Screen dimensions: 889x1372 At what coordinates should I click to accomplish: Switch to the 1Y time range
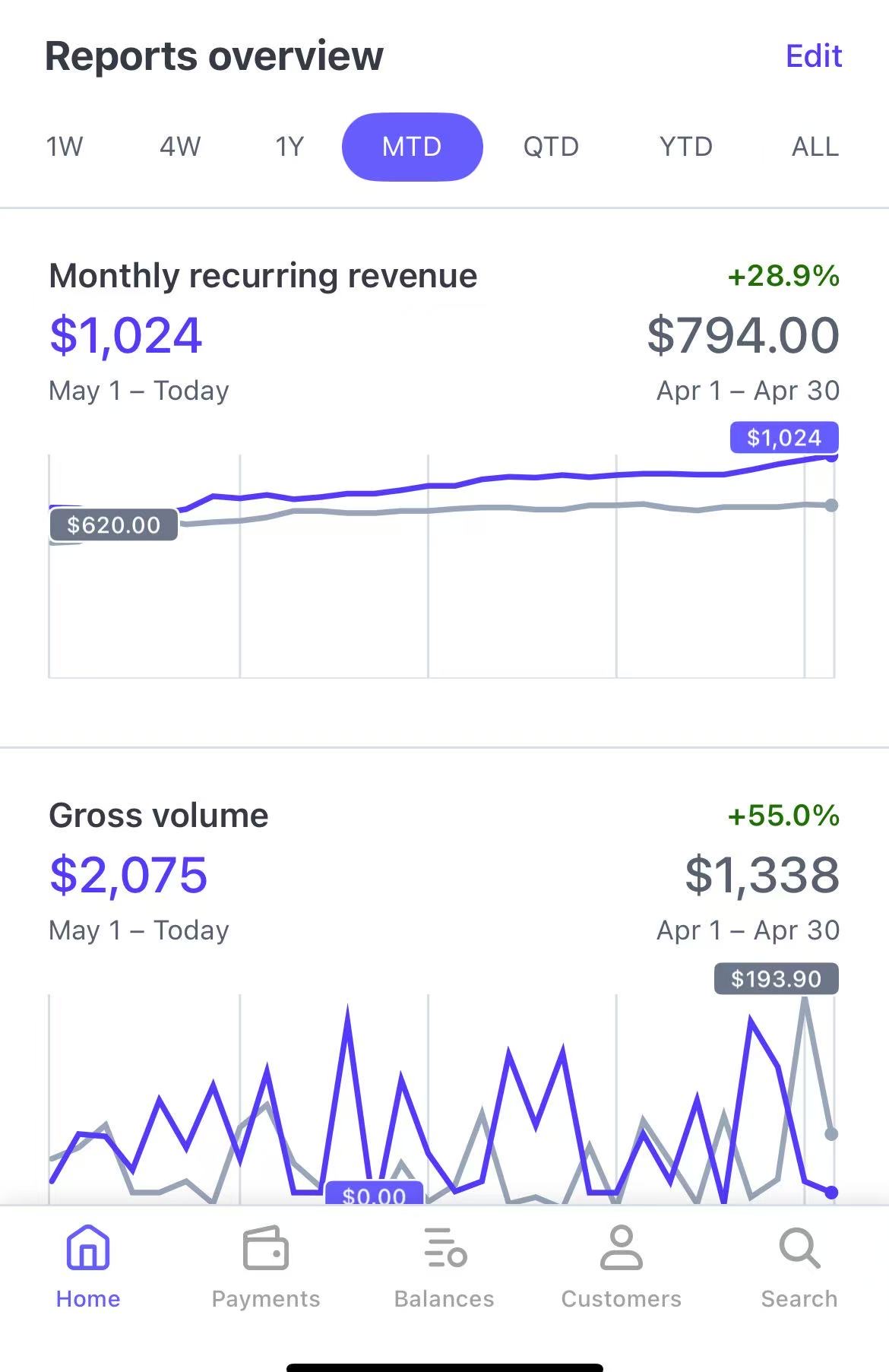tap(289, 147)
